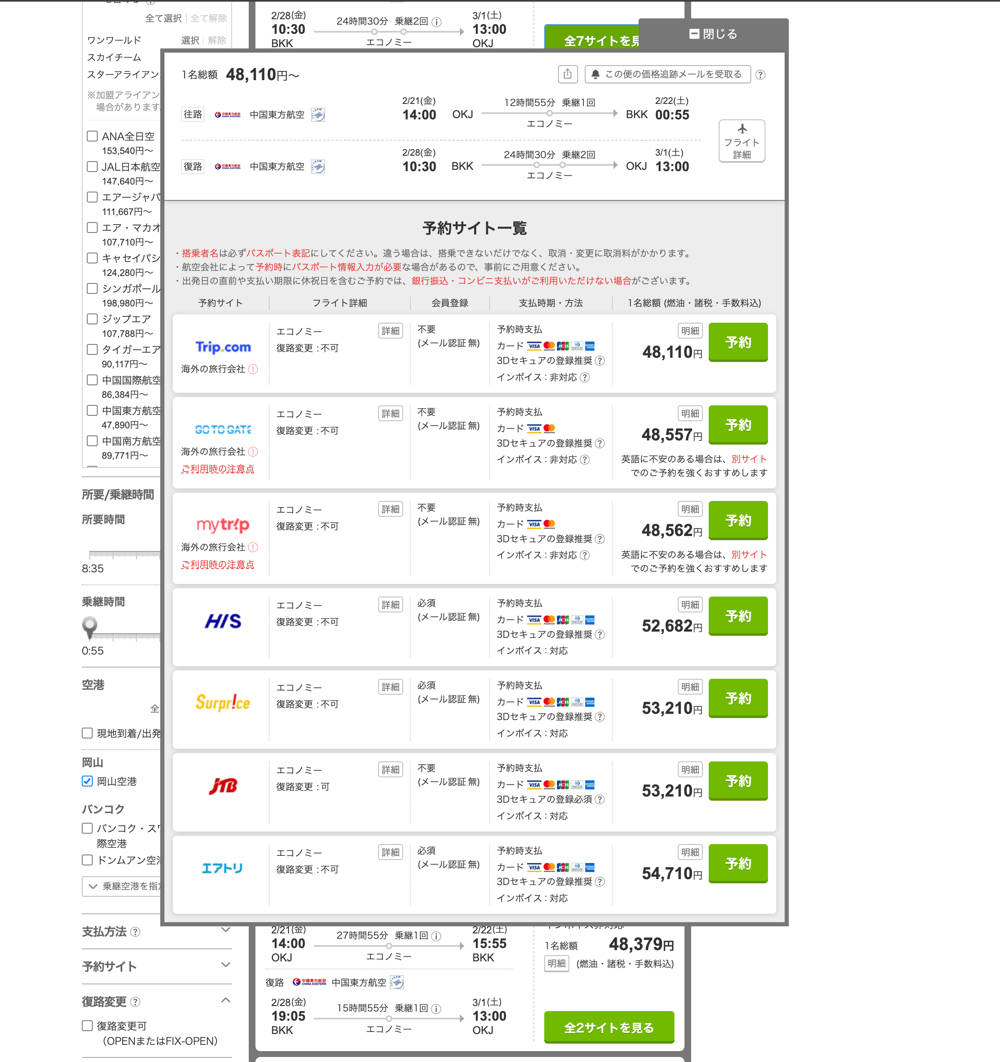Click the price tracking email bell button
This screenshot has width=1000, height=1062.
click(667, 74)
